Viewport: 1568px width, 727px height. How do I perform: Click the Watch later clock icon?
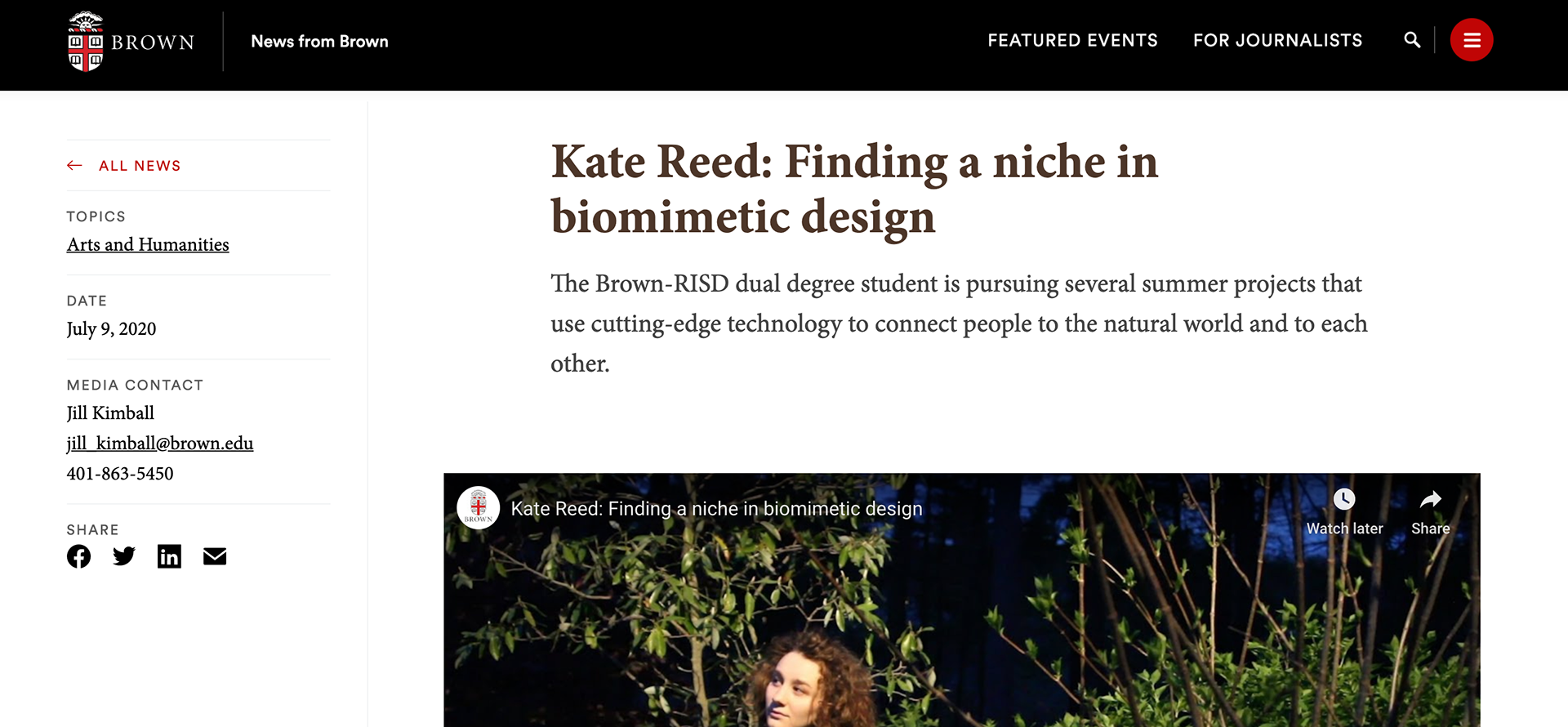pyautogui.click(x=1344, y=499)
